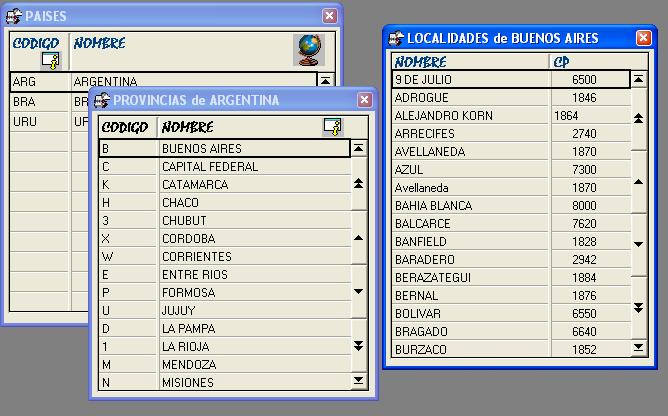Click NOMBRE column header in PAISES
This screenshot has width=668, height=416.
point(99,43)
